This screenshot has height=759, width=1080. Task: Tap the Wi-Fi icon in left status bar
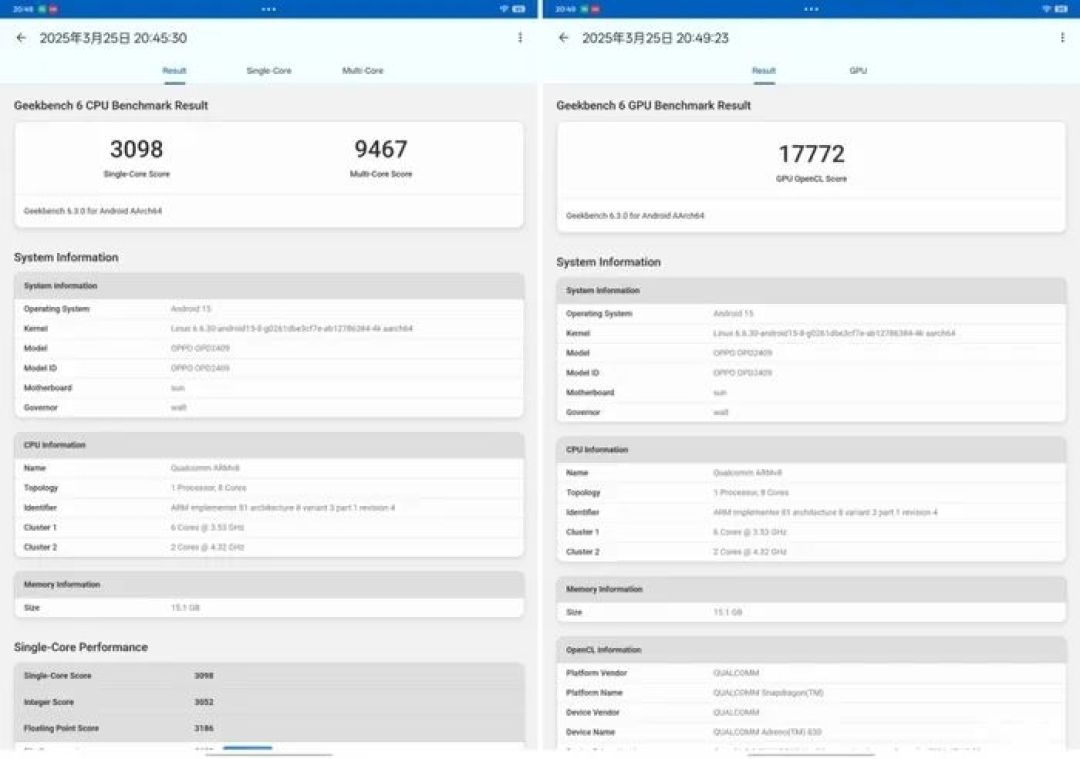click(504, 9)
